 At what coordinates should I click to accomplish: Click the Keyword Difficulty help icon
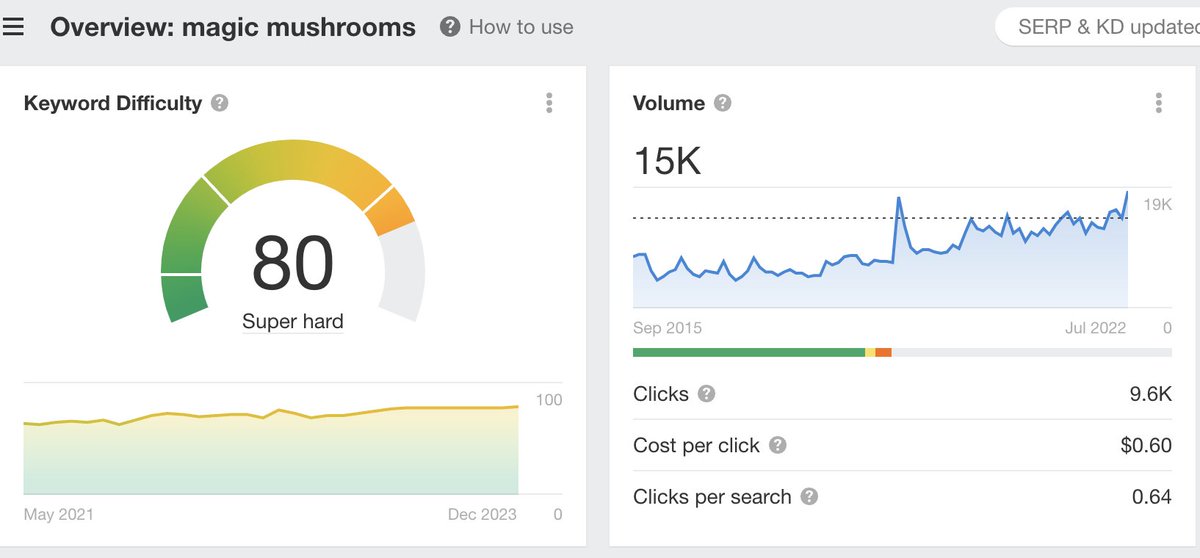click(x=220, y=103)
